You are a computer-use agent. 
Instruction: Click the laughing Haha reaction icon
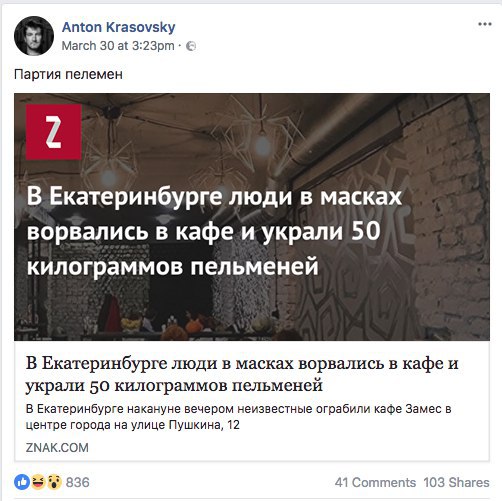[38, 482]
